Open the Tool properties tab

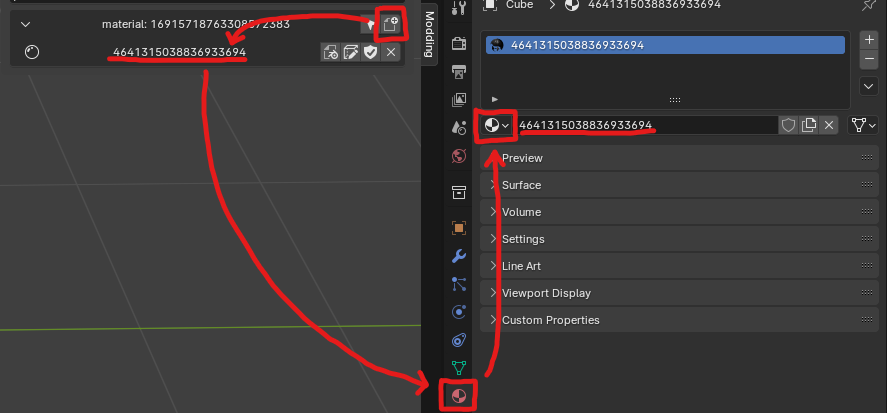tap(459, 7)
